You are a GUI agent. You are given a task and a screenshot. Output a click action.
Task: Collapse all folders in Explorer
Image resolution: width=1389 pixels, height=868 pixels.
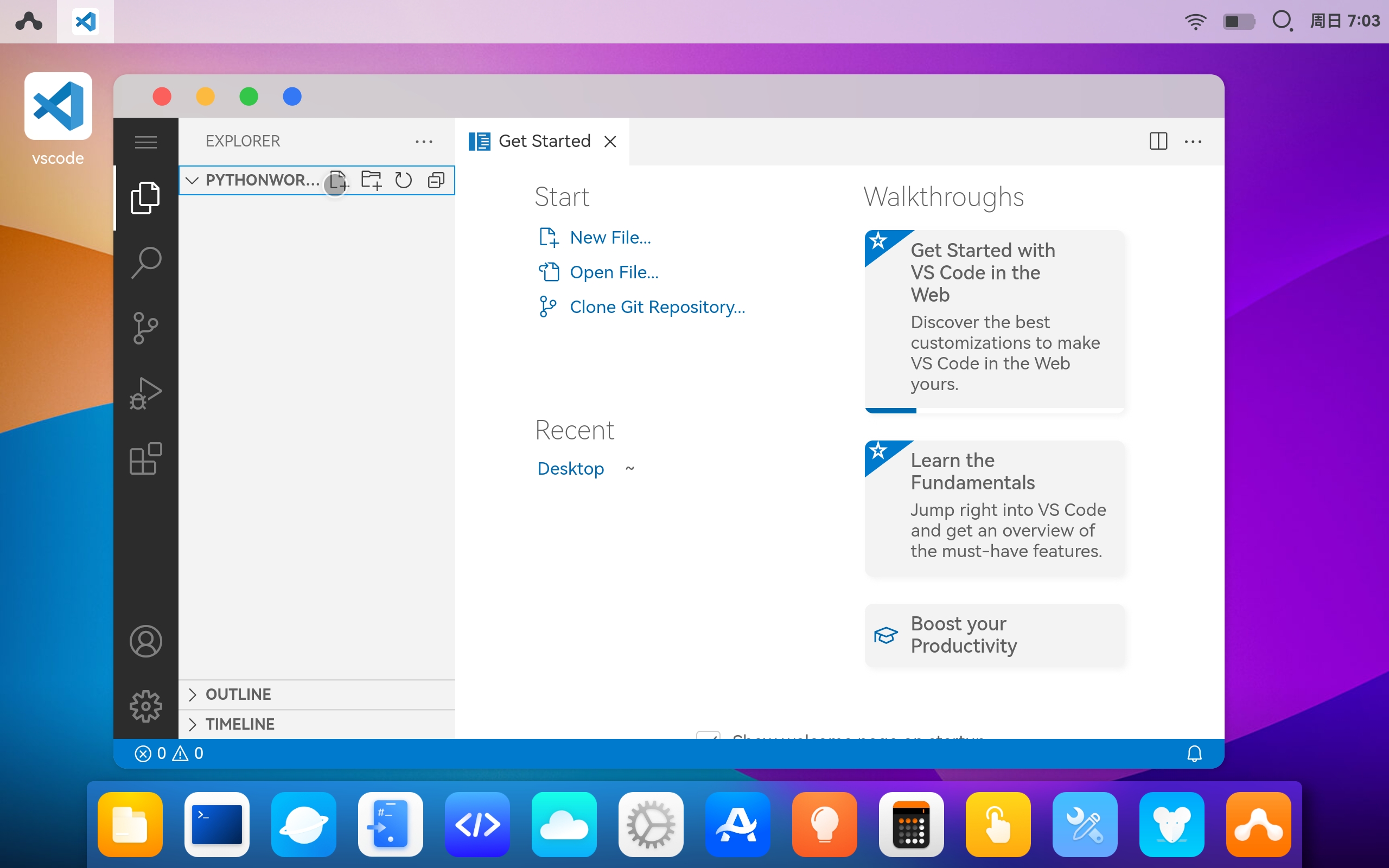tap(436, 180)
